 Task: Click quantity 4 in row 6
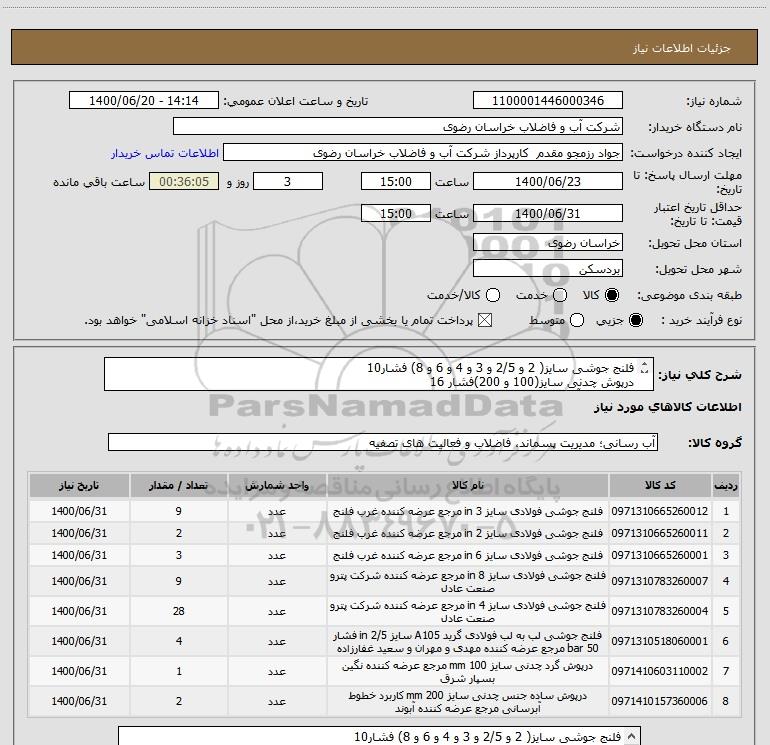[179, 641]
